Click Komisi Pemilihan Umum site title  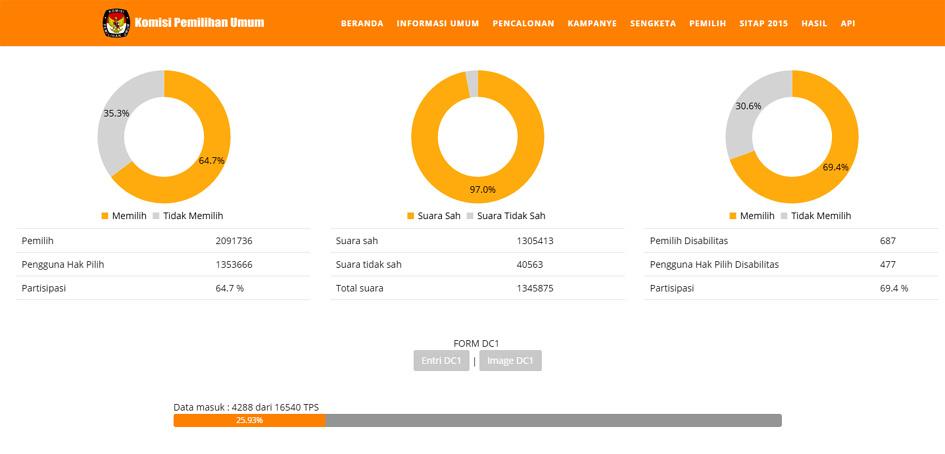click(199, 22)
